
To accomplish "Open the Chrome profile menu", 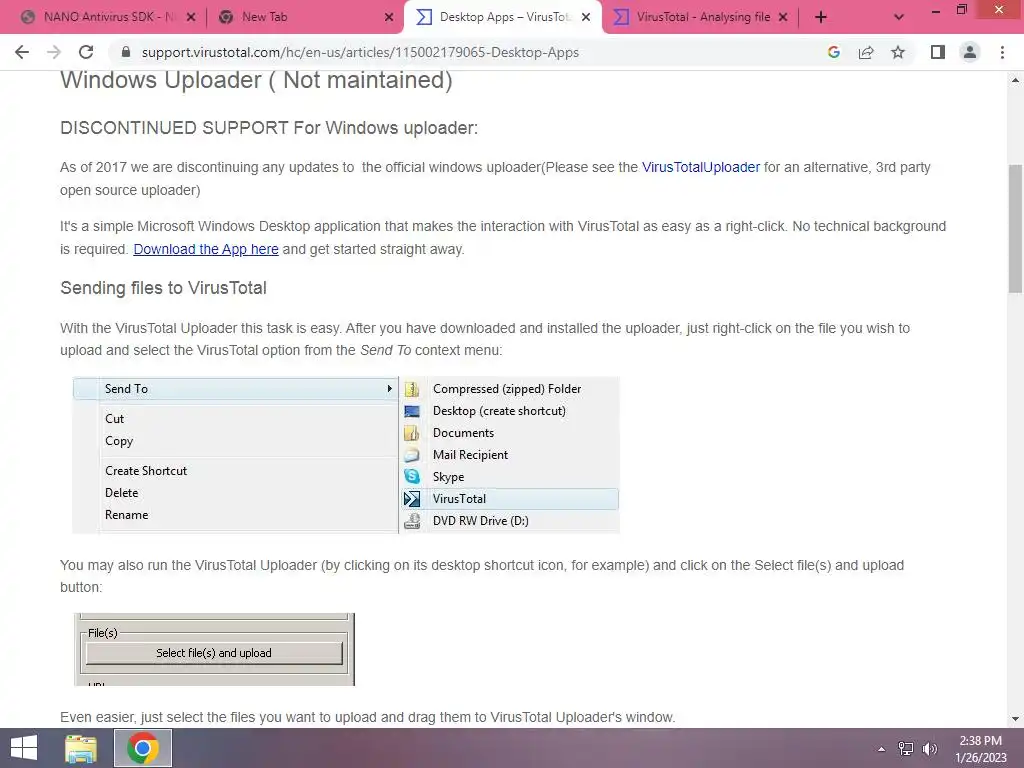I will [x=970, y=52].
